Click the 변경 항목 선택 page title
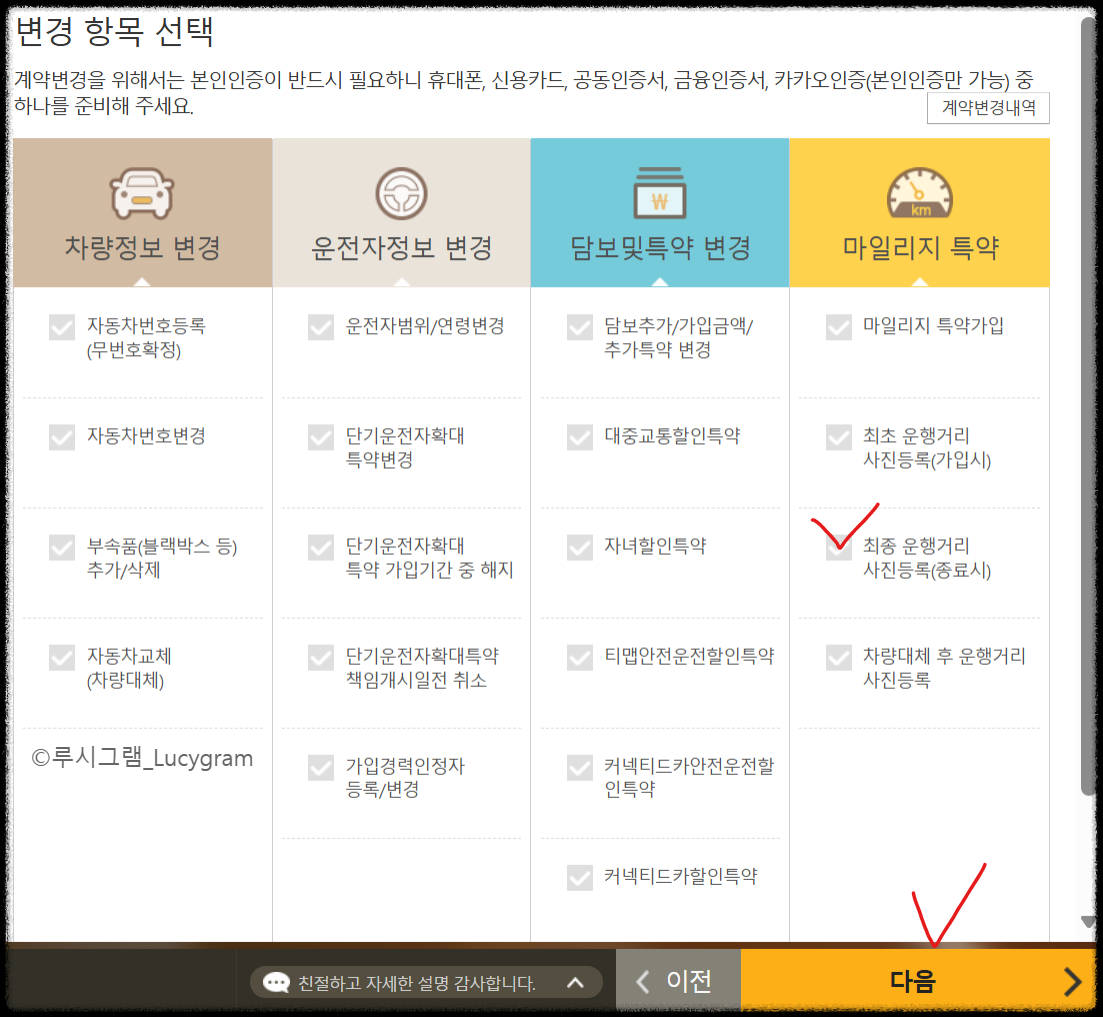The width and height of the screenshot is (1103, 1017). point(114,32)
